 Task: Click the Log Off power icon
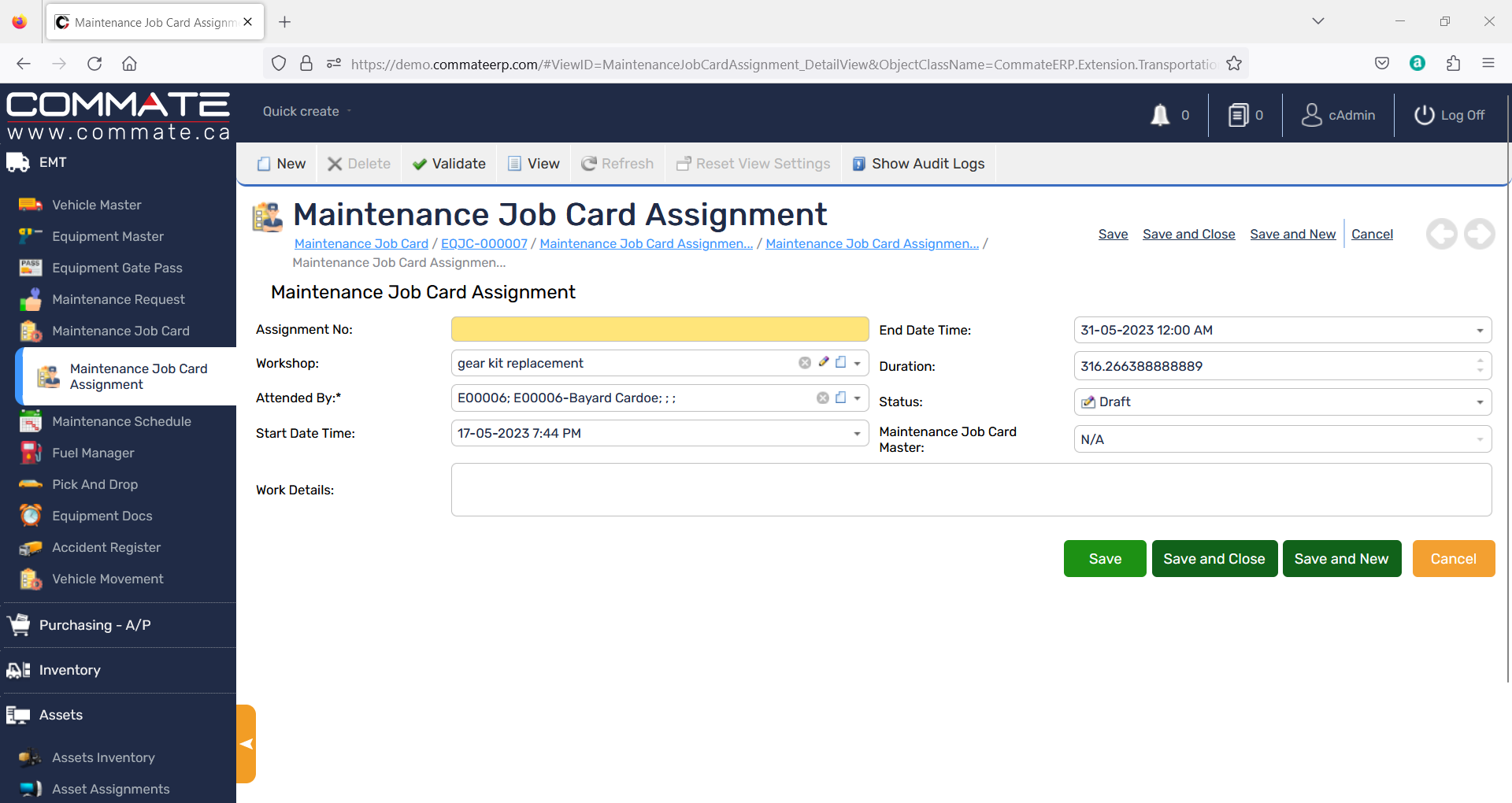pos(1424,116)
